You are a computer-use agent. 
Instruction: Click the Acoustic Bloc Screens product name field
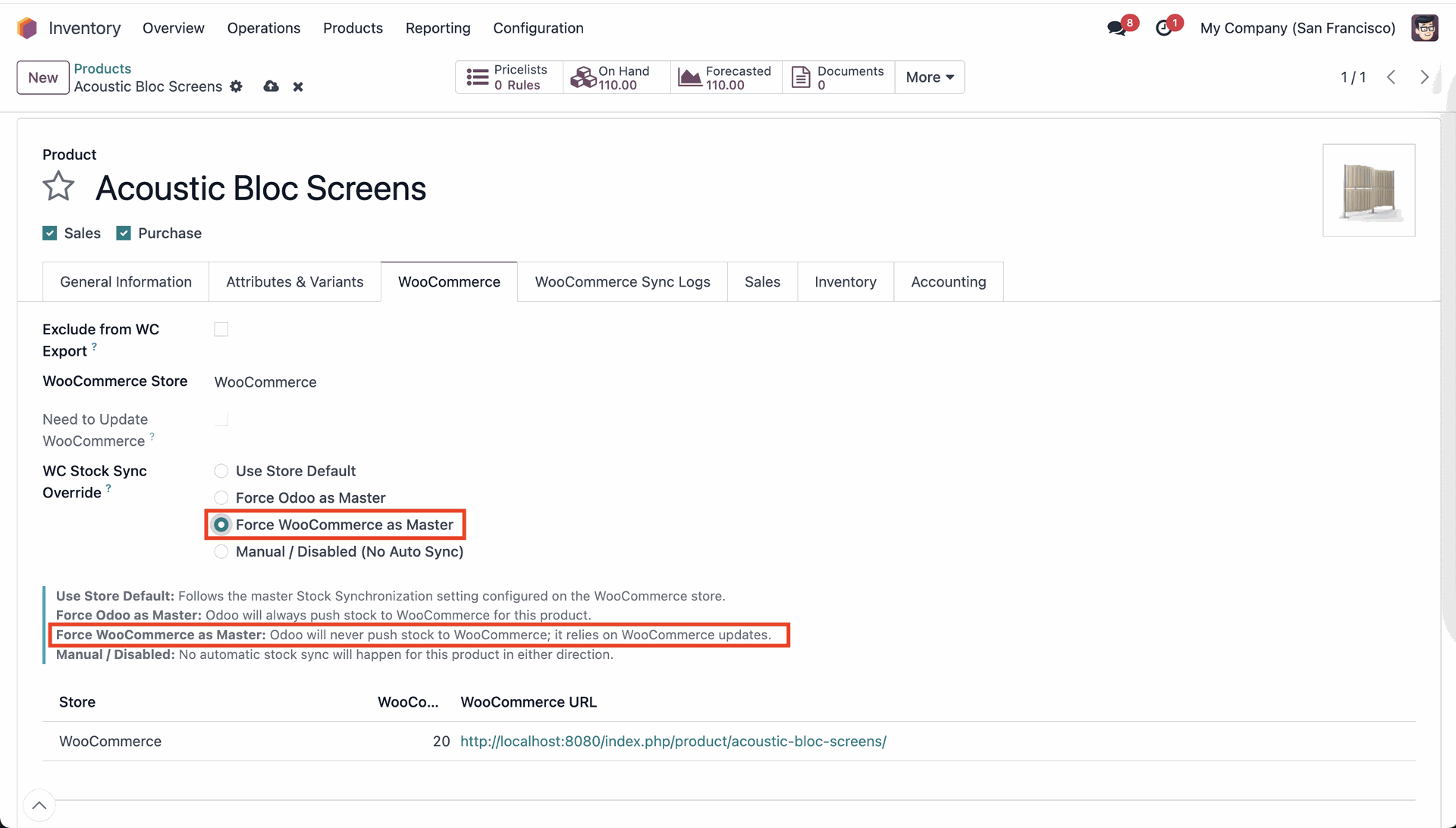(261, 188)
